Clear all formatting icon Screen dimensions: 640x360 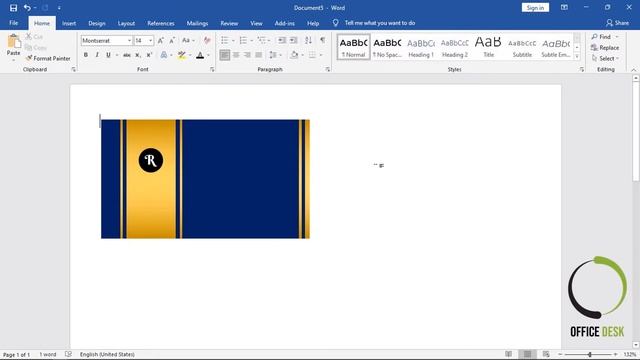tap(207, 40)
